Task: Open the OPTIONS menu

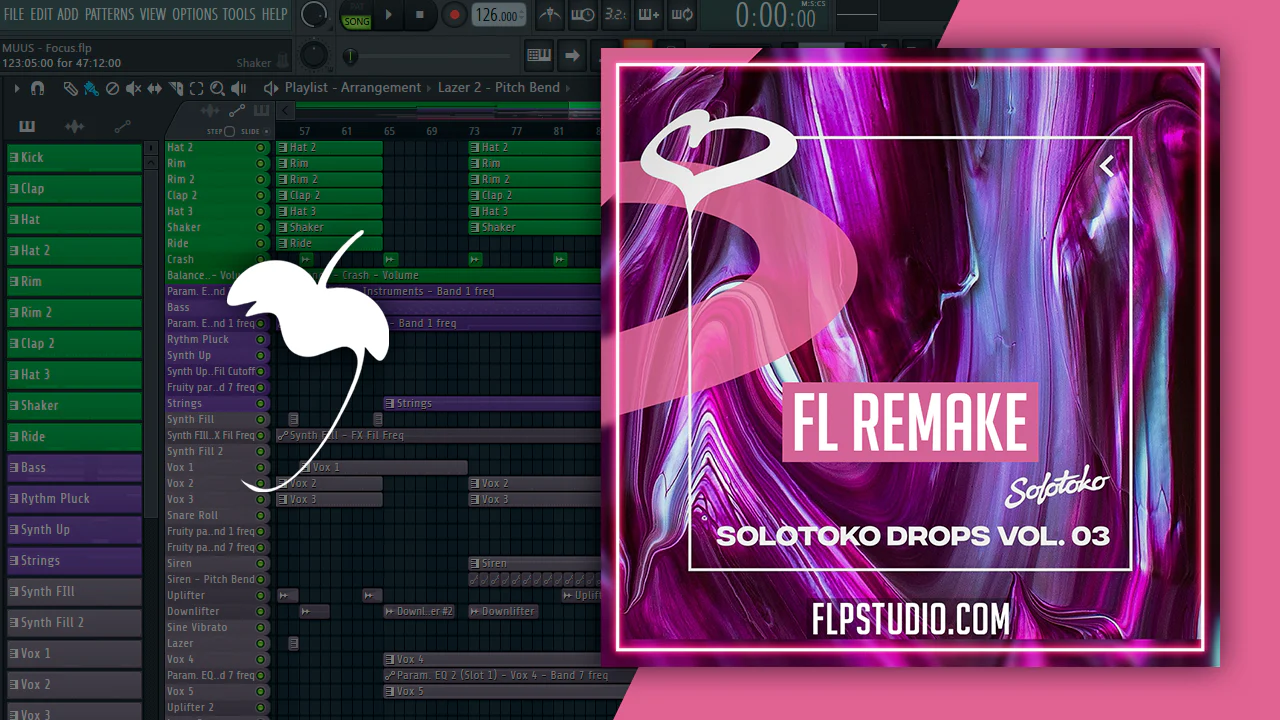Action: [195, 14]
